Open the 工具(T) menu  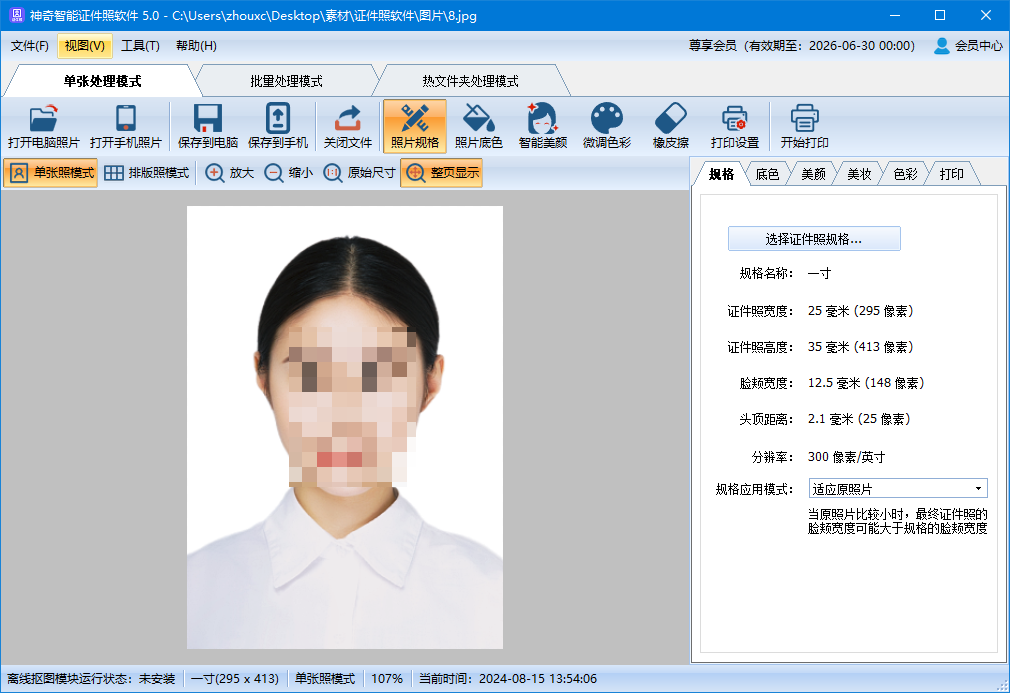[140, 46]
